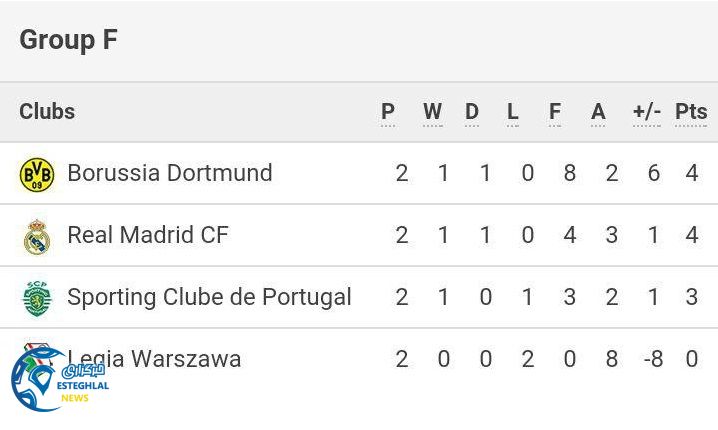The image size is (718, 430).
Task: Click the Clubs column header
Action: pos(47,111)
